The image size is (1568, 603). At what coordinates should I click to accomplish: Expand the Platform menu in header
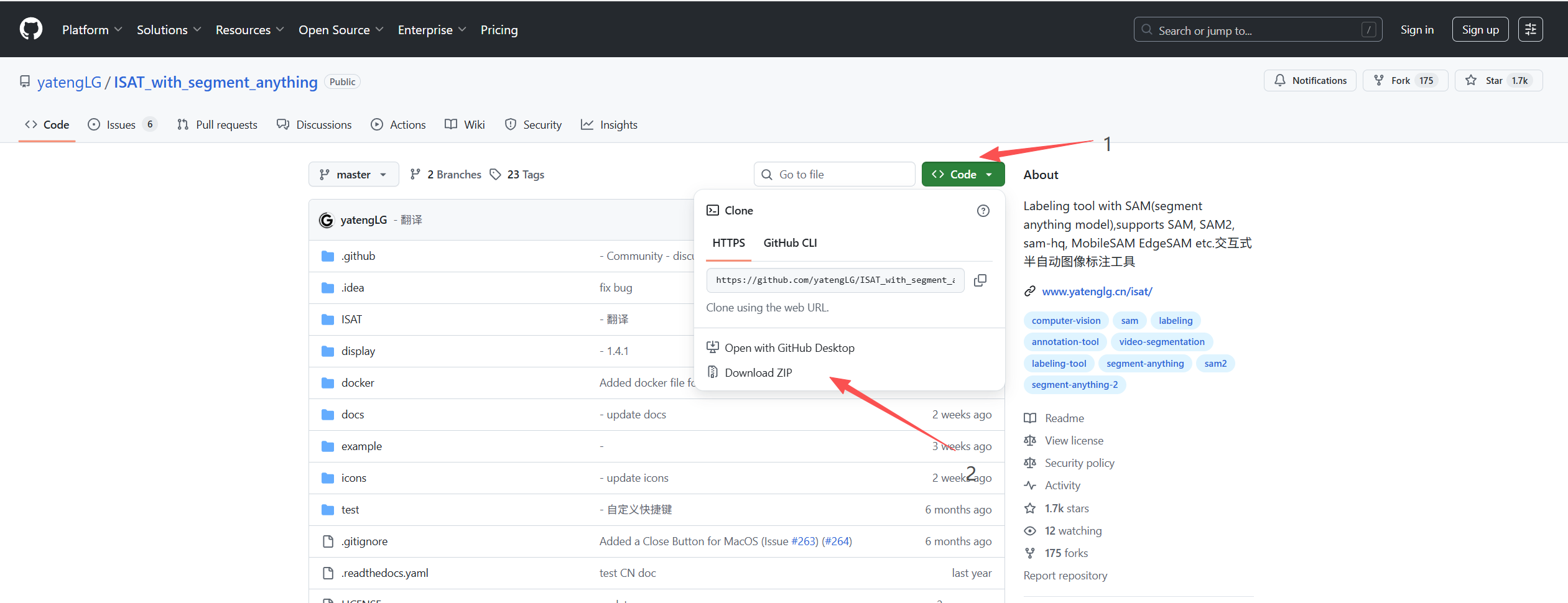[92, 30]
